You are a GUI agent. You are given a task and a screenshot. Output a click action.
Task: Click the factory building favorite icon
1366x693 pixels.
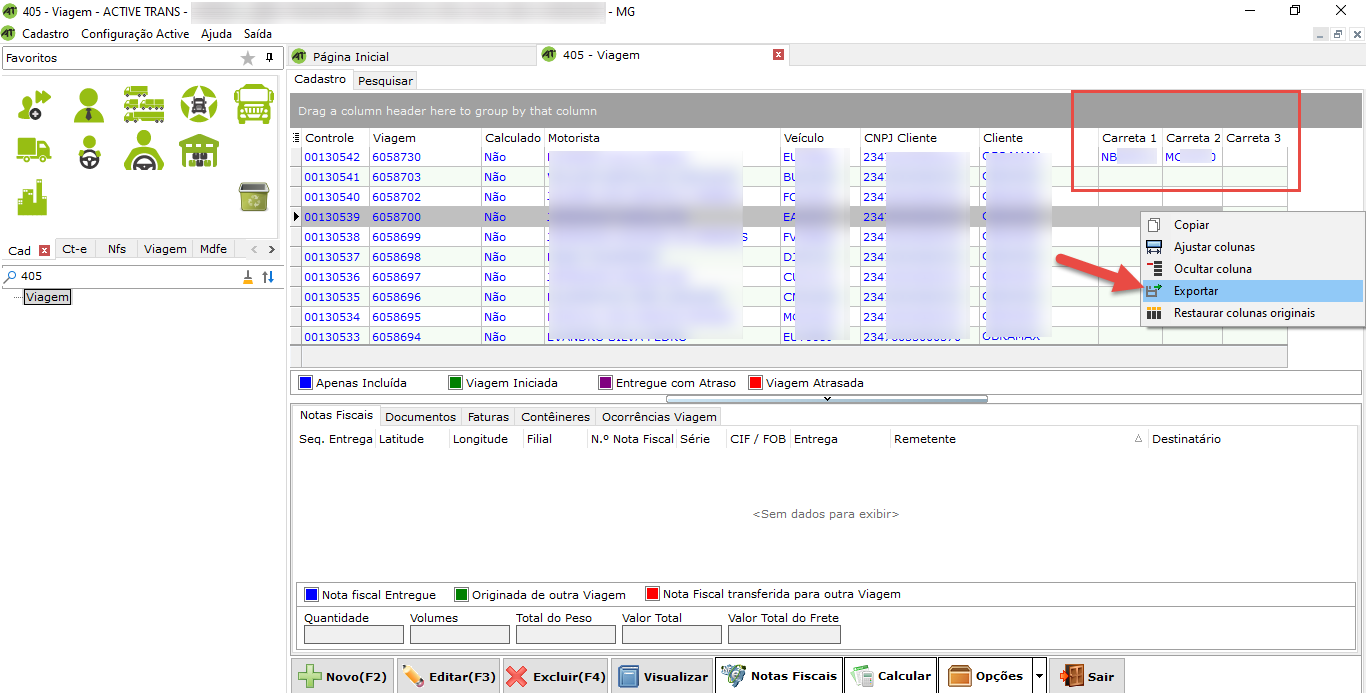click(x=33, y=197)
